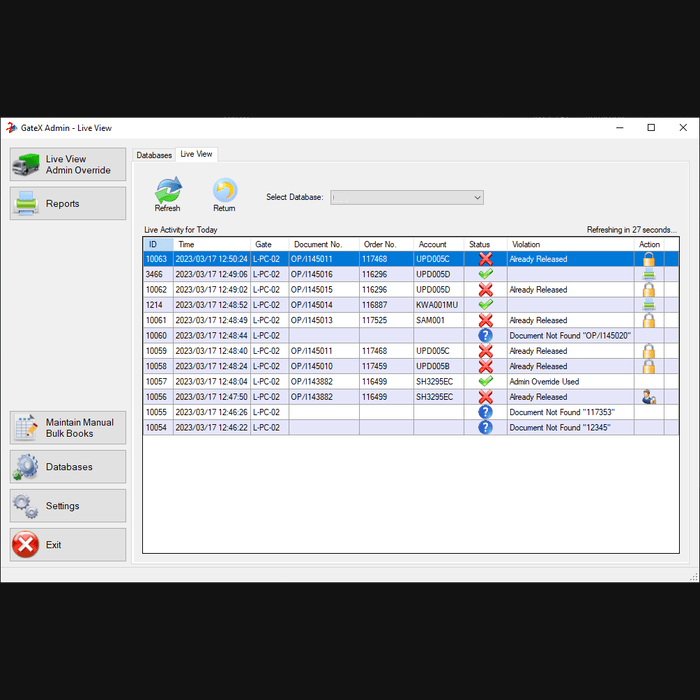Click violation 'Document Not Found "12345"'
Viewport: 700px width, 700px height.
(x=571, y=428)
